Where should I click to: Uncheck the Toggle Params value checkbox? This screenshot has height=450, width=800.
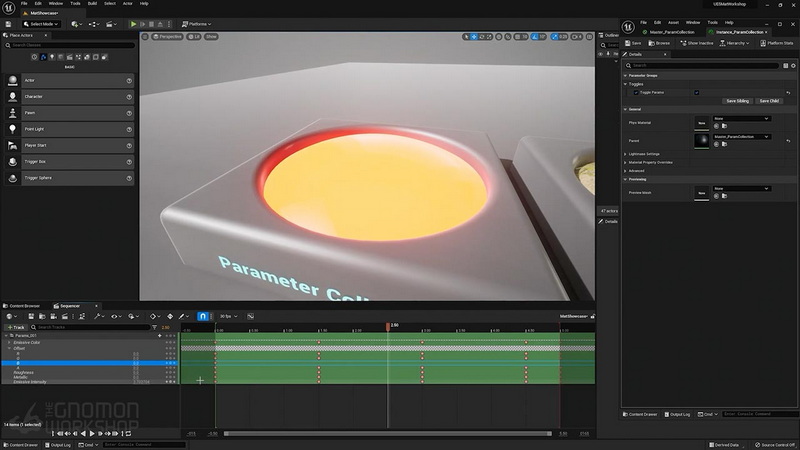point(696,93)
